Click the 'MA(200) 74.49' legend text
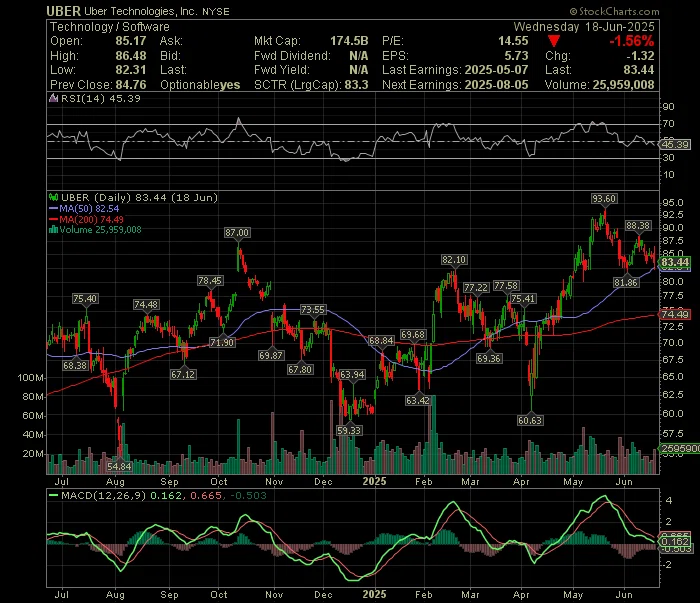Screen dimensions: 700x603 click(x=92, y=219)
